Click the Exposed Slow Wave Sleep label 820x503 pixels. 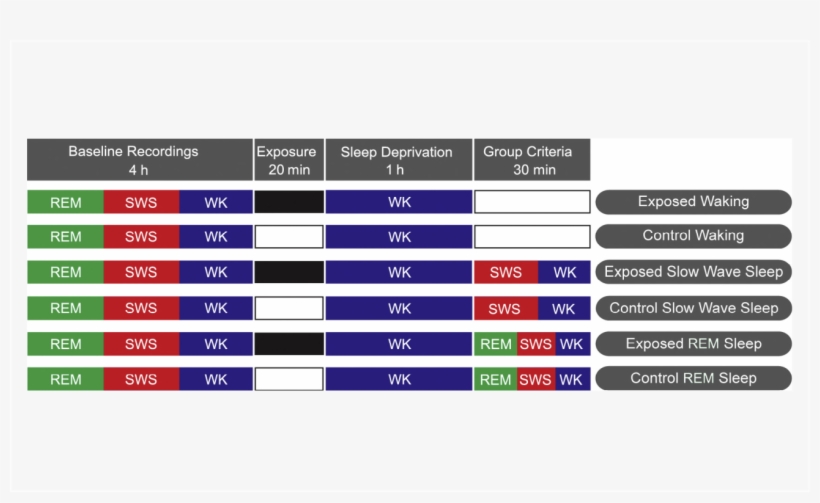tap(693, 272)
